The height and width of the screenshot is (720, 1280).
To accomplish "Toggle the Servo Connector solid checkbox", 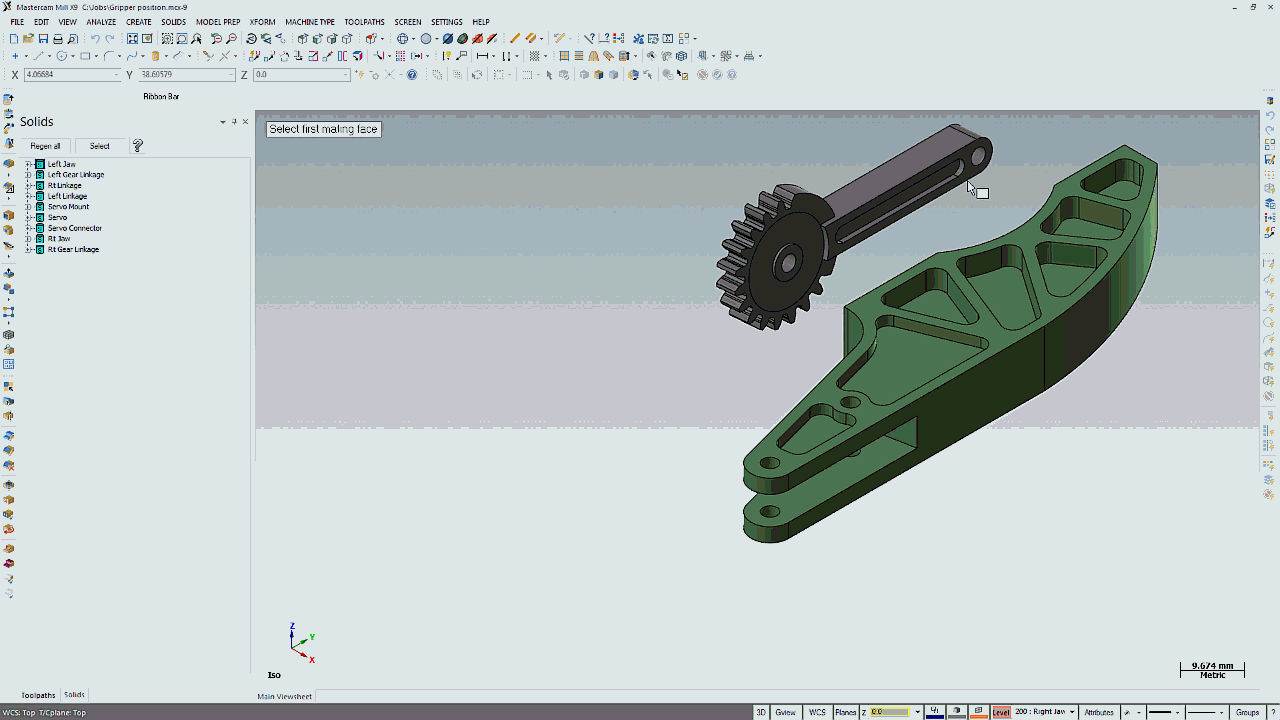I will coord(40,228).
